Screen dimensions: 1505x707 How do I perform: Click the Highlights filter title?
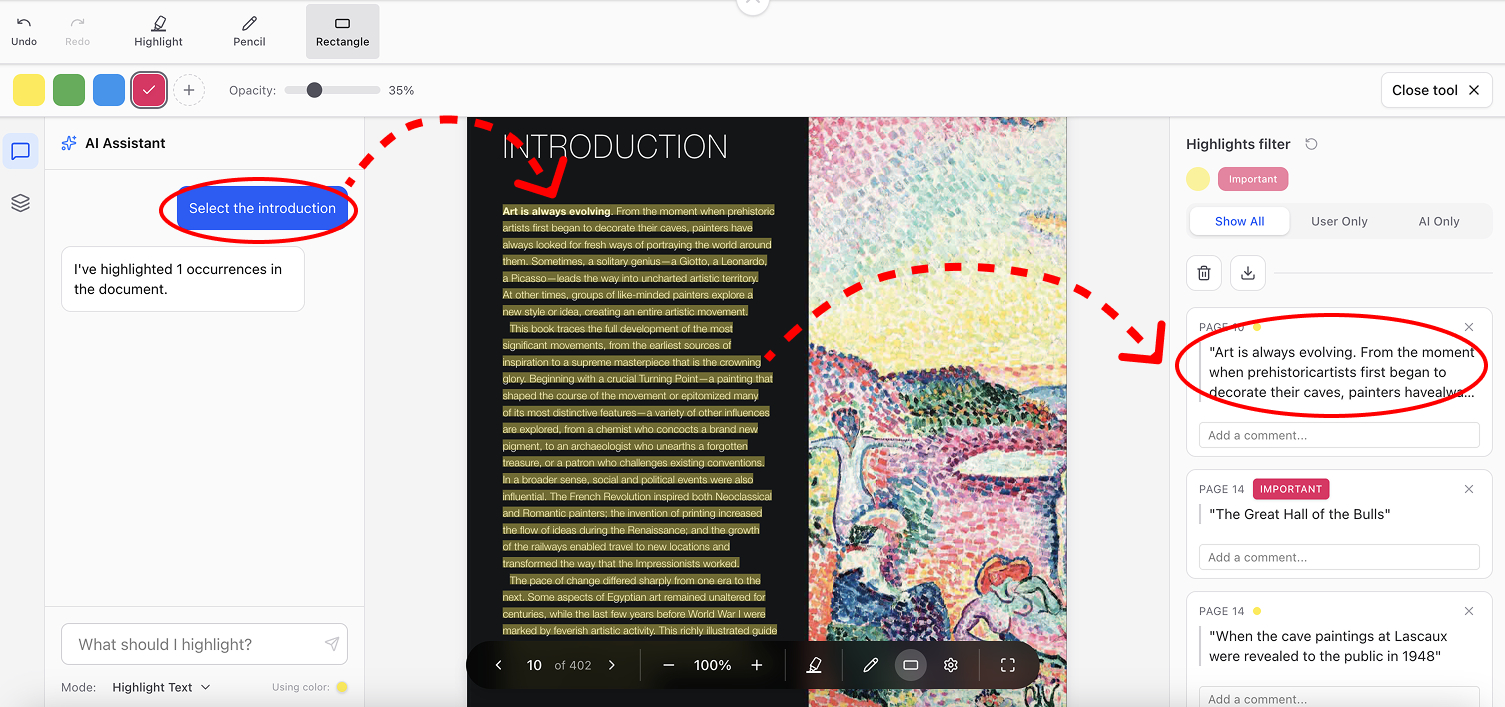(x=1238, y=144)
